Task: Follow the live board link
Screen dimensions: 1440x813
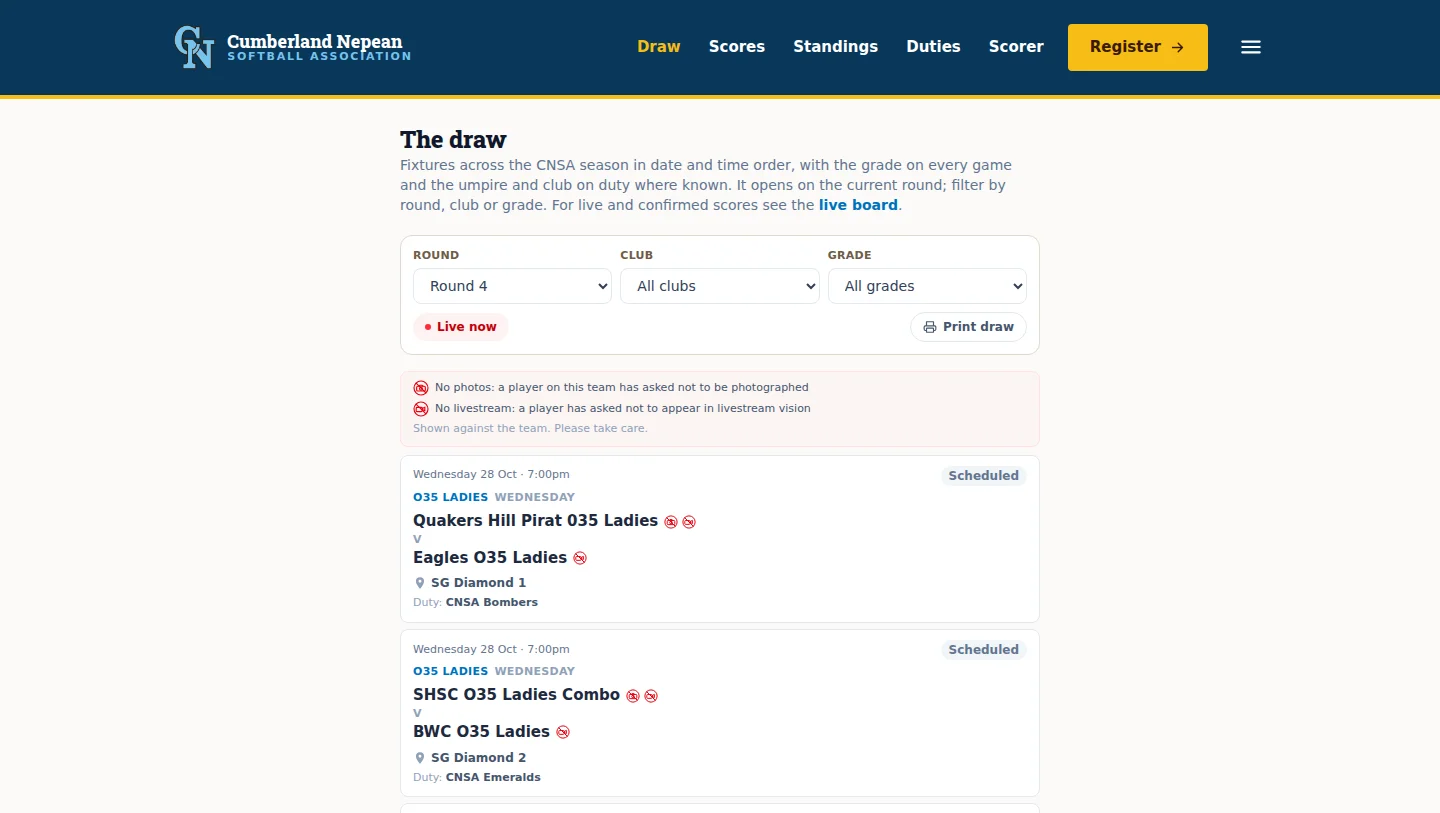Action: (858, 205)
